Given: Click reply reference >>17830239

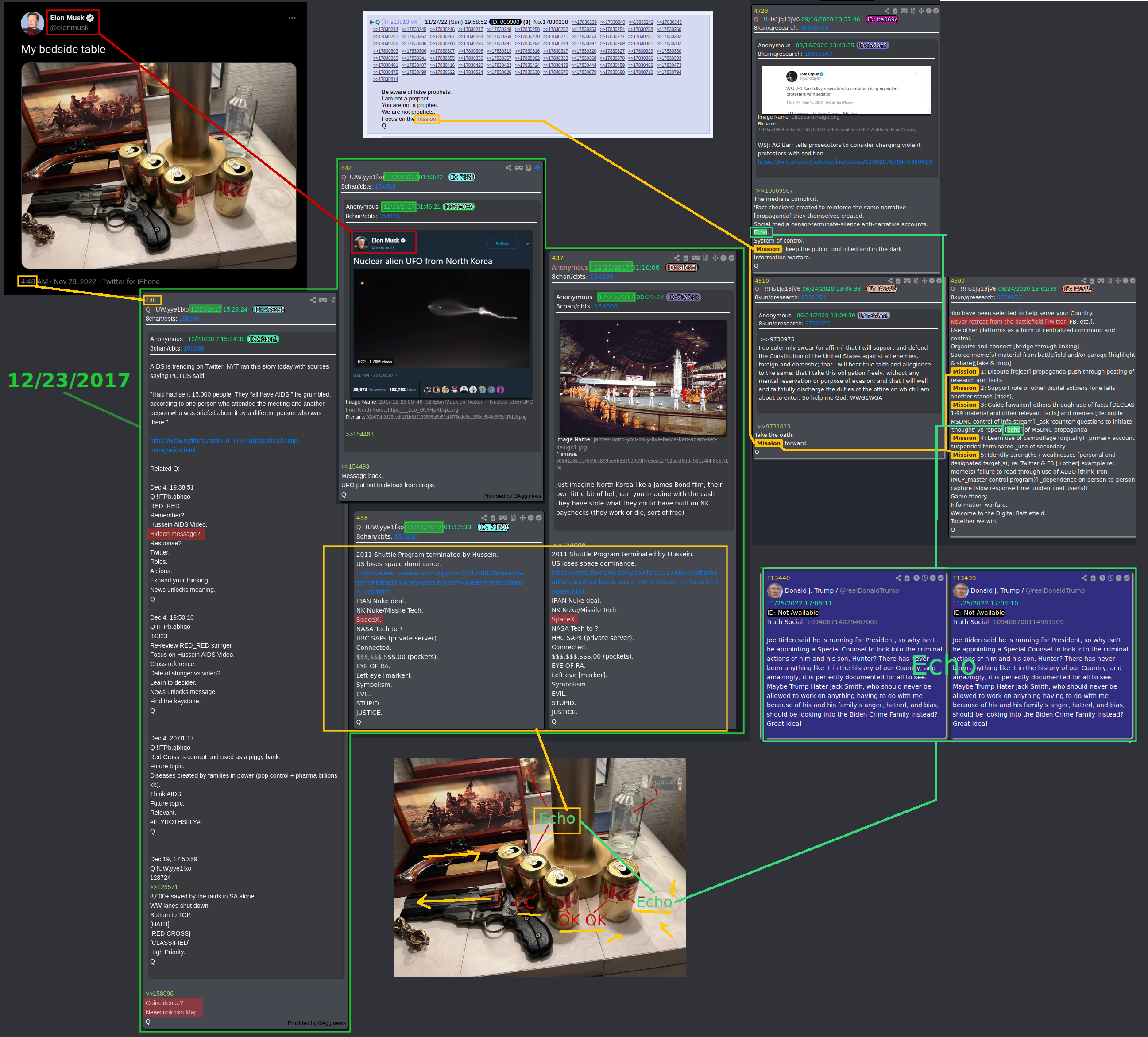Looking at the screenshot, I should pos(584,22).
